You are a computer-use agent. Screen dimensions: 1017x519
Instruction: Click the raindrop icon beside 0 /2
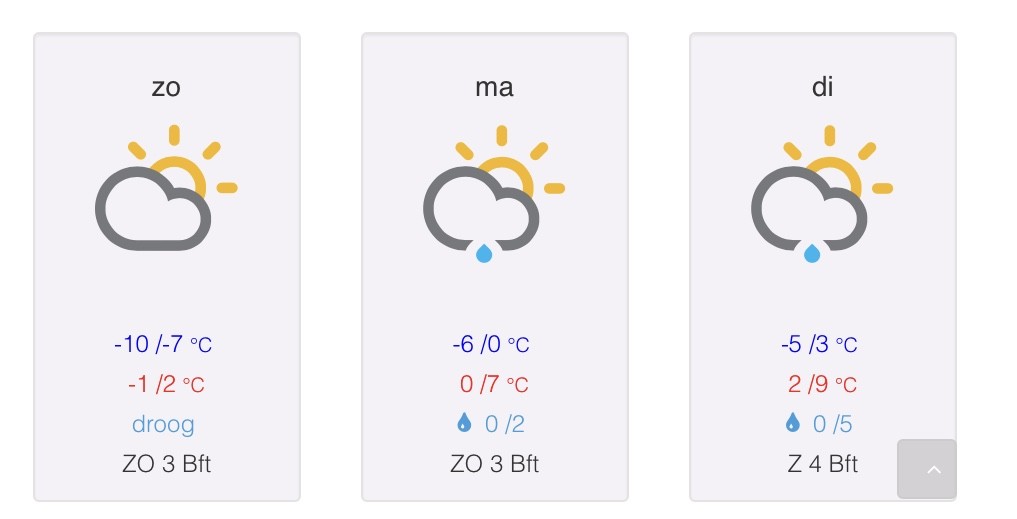(x=464, y=424)
